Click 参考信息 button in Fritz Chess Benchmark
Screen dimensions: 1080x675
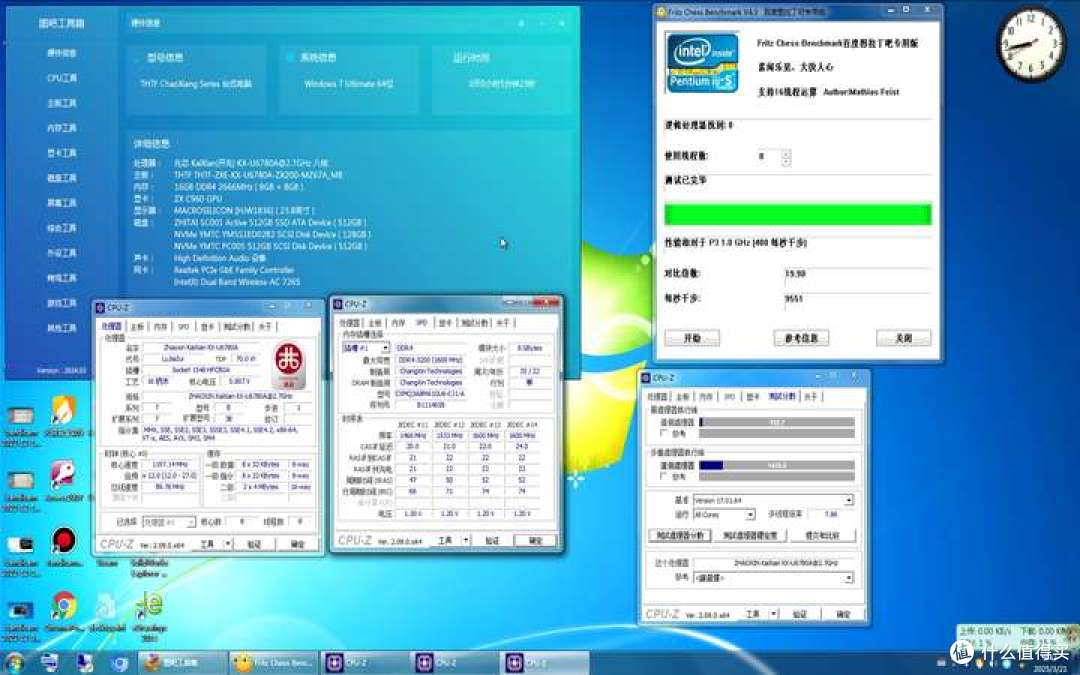click(801, 338)
